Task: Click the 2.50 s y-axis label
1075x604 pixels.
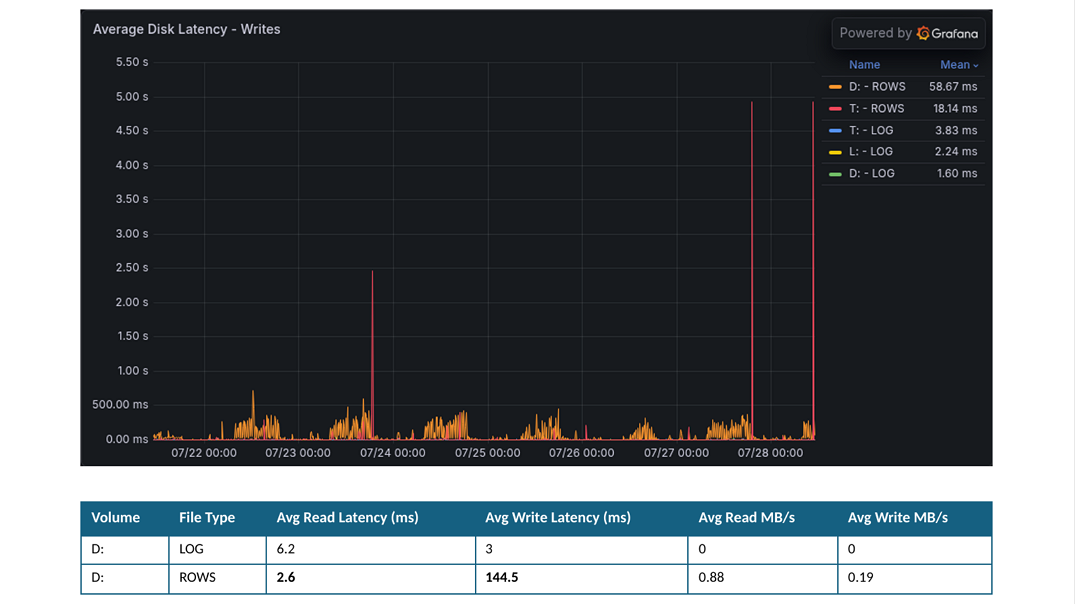Action: [132, 267]
